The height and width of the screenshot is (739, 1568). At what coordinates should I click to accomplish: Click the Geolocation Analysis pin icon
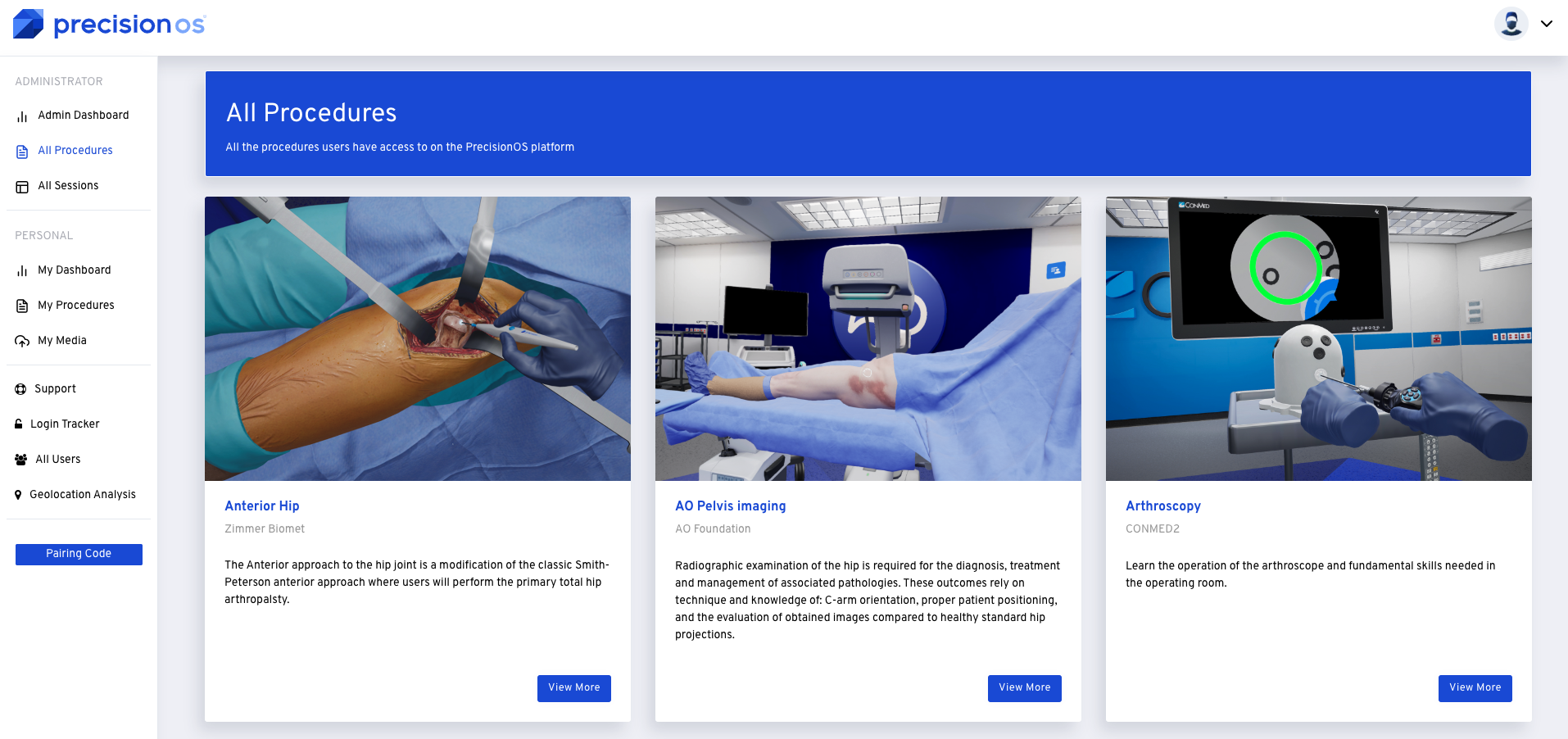(x=18, y=495)
